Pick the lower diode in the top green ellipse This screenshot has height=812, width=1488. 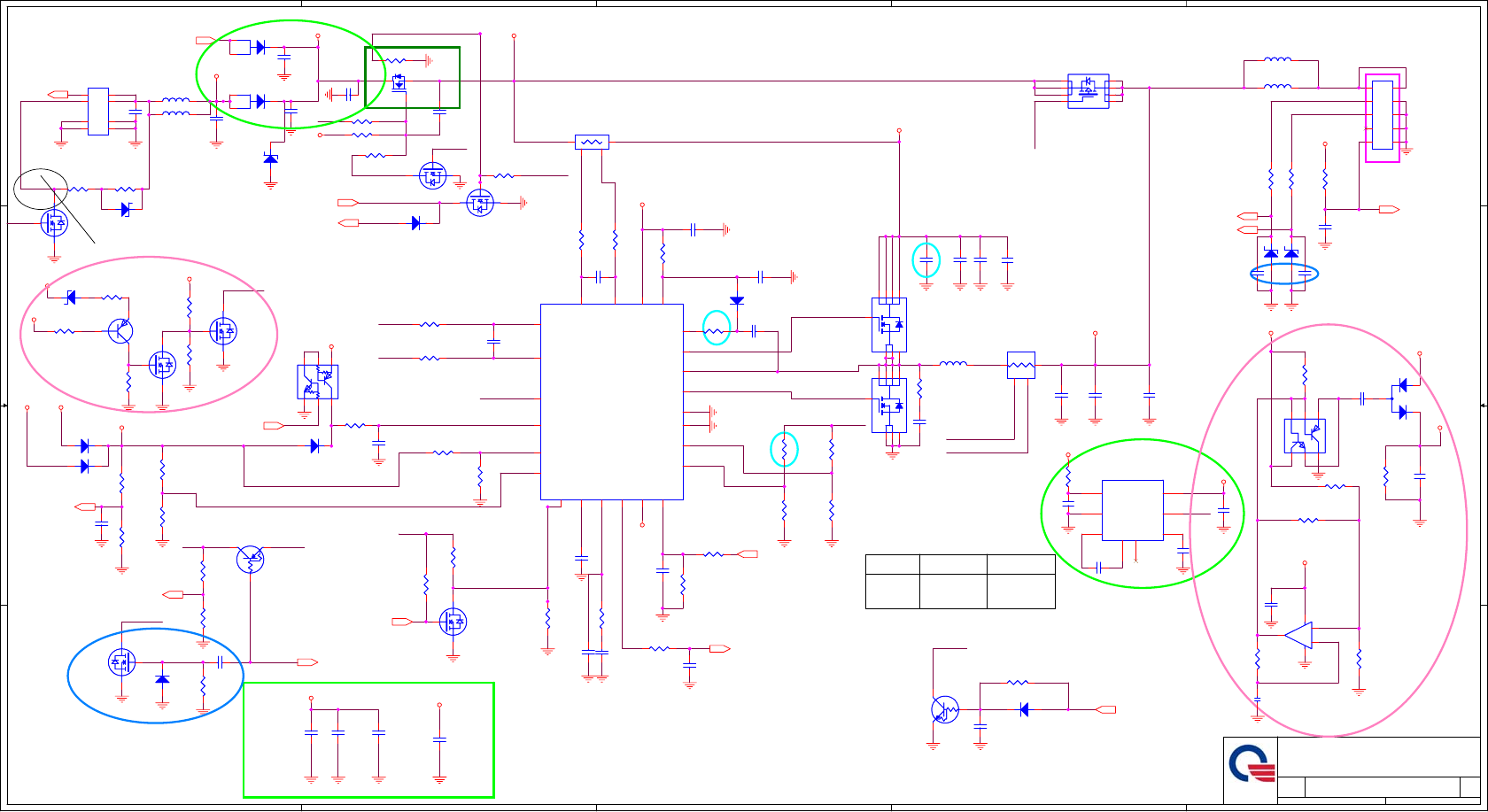tap(260, 102)
